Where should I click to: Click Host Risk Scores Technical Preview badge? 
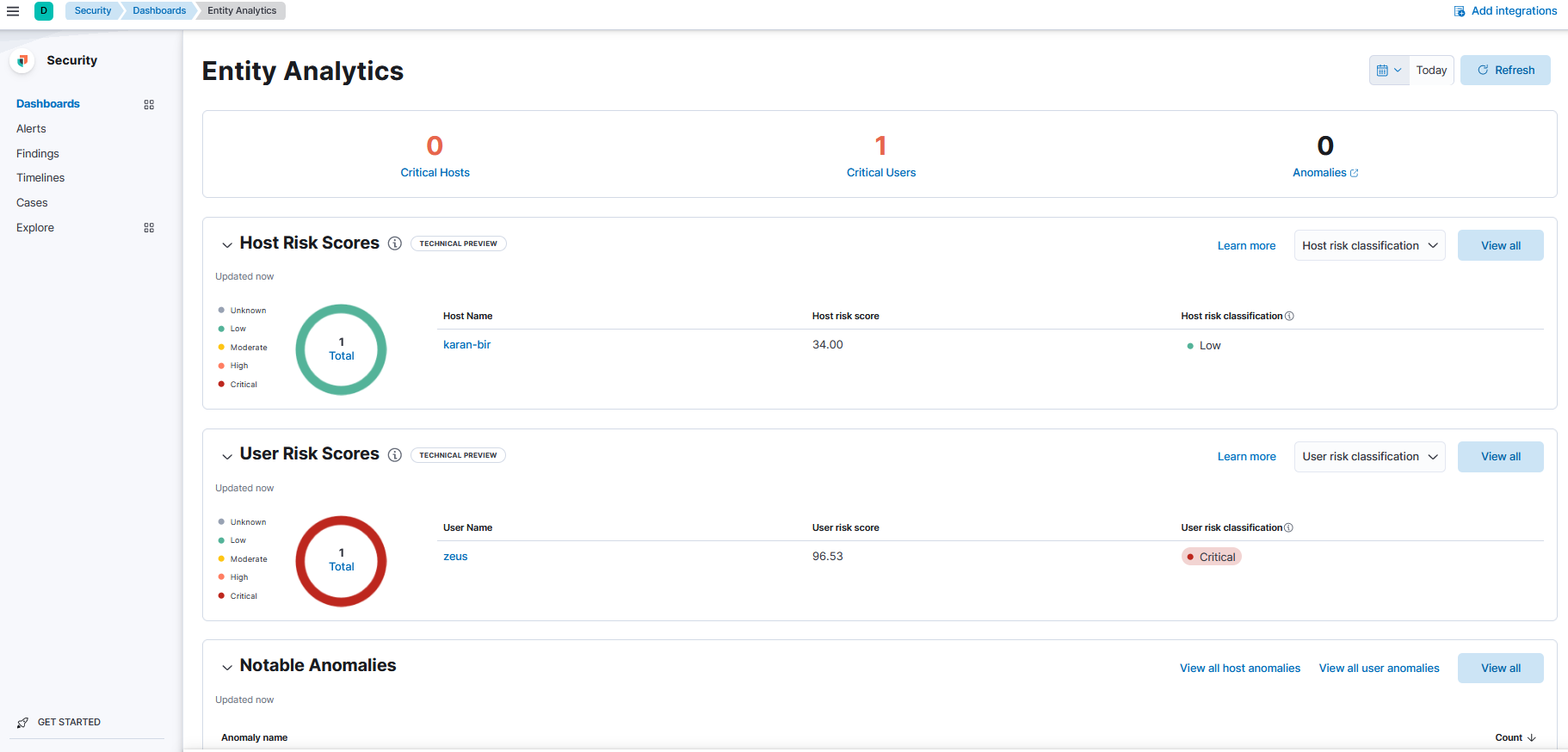pos(458,243)
